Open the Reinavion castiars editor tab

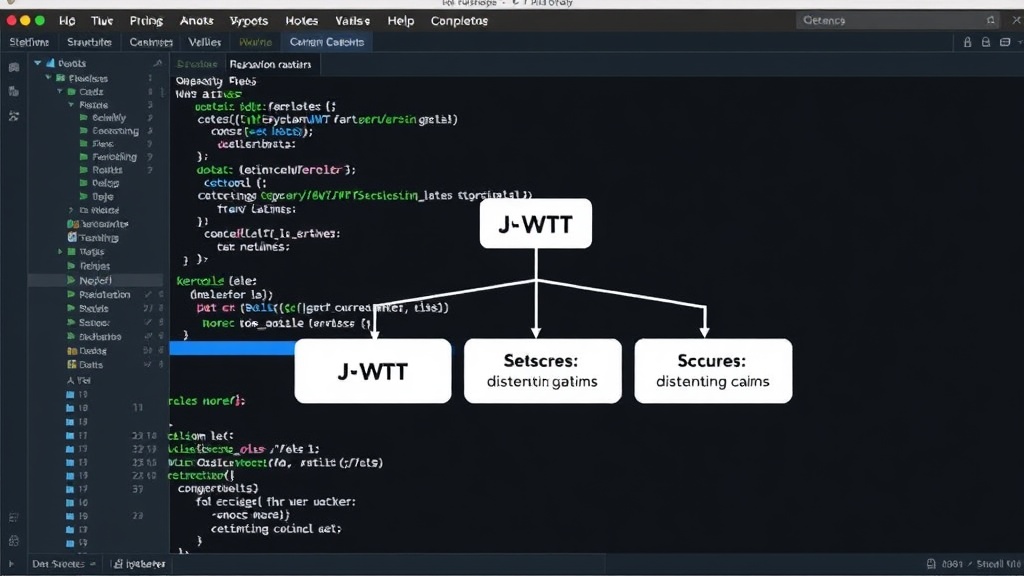pyautogui.click(x=270, y=65)
